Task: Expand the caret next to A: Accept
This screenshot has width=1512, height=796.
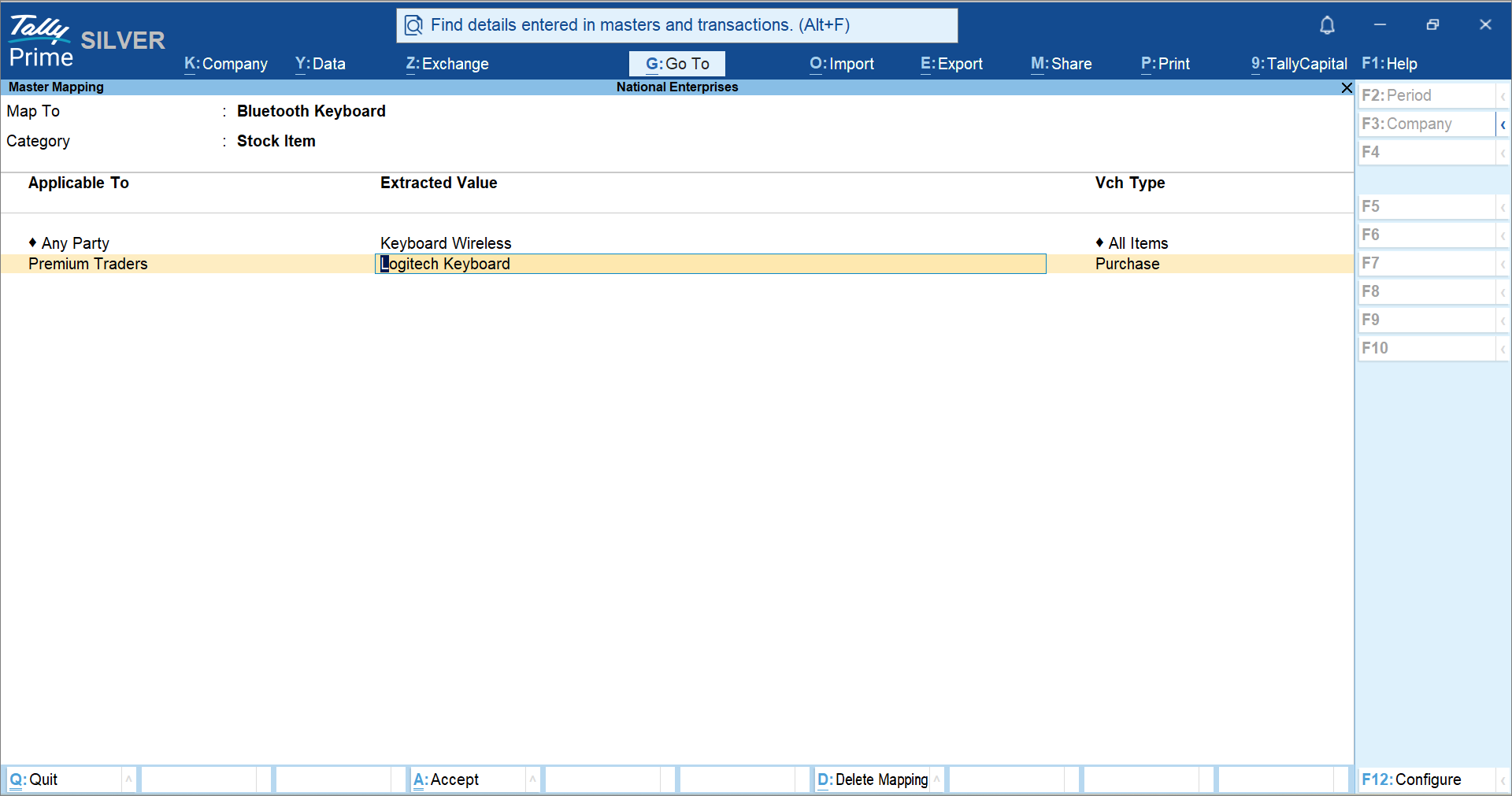Action: click(x=532, y=779)
